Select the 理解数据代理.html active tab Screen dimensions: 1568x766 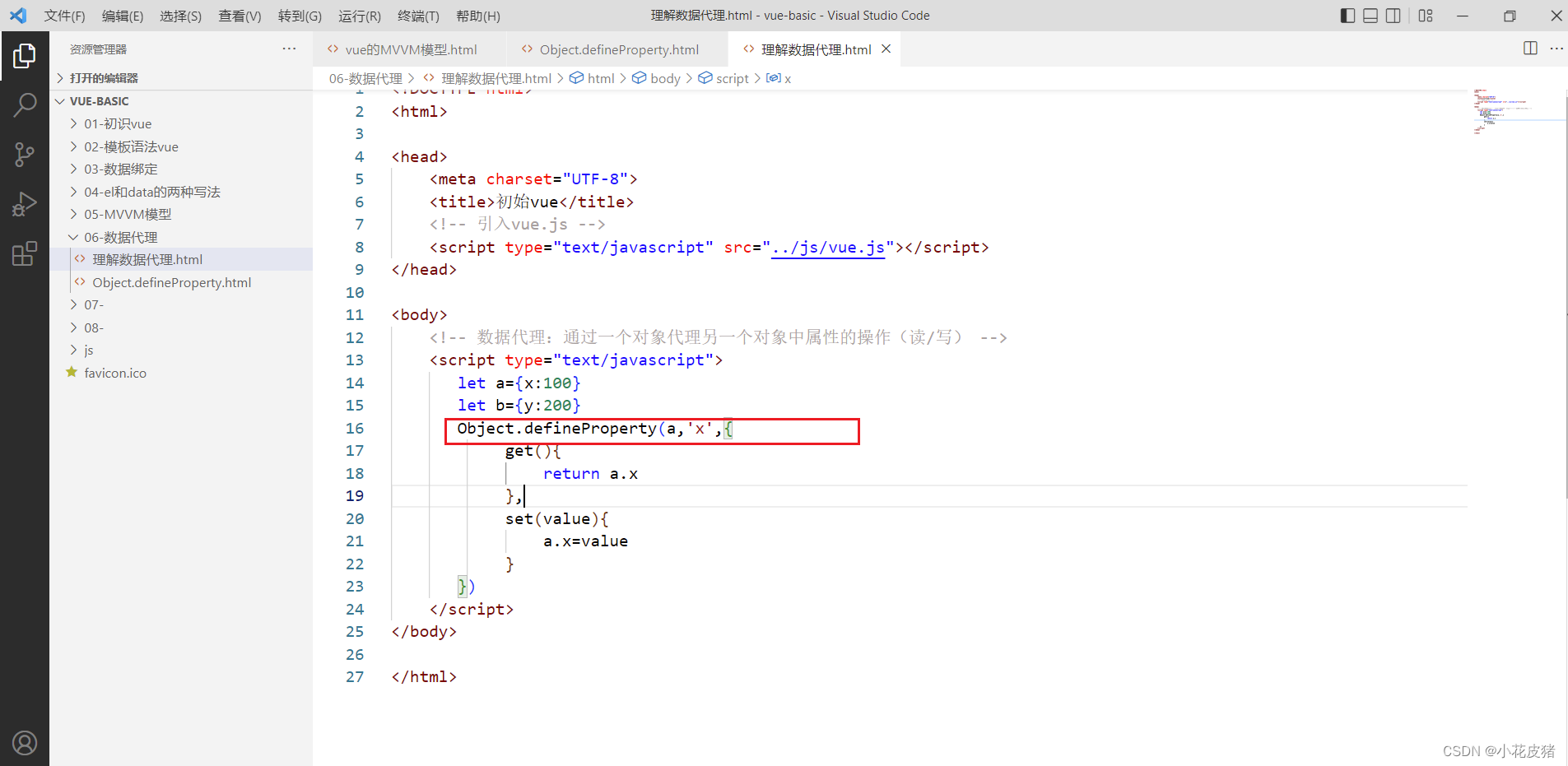[x=815, y=49]
